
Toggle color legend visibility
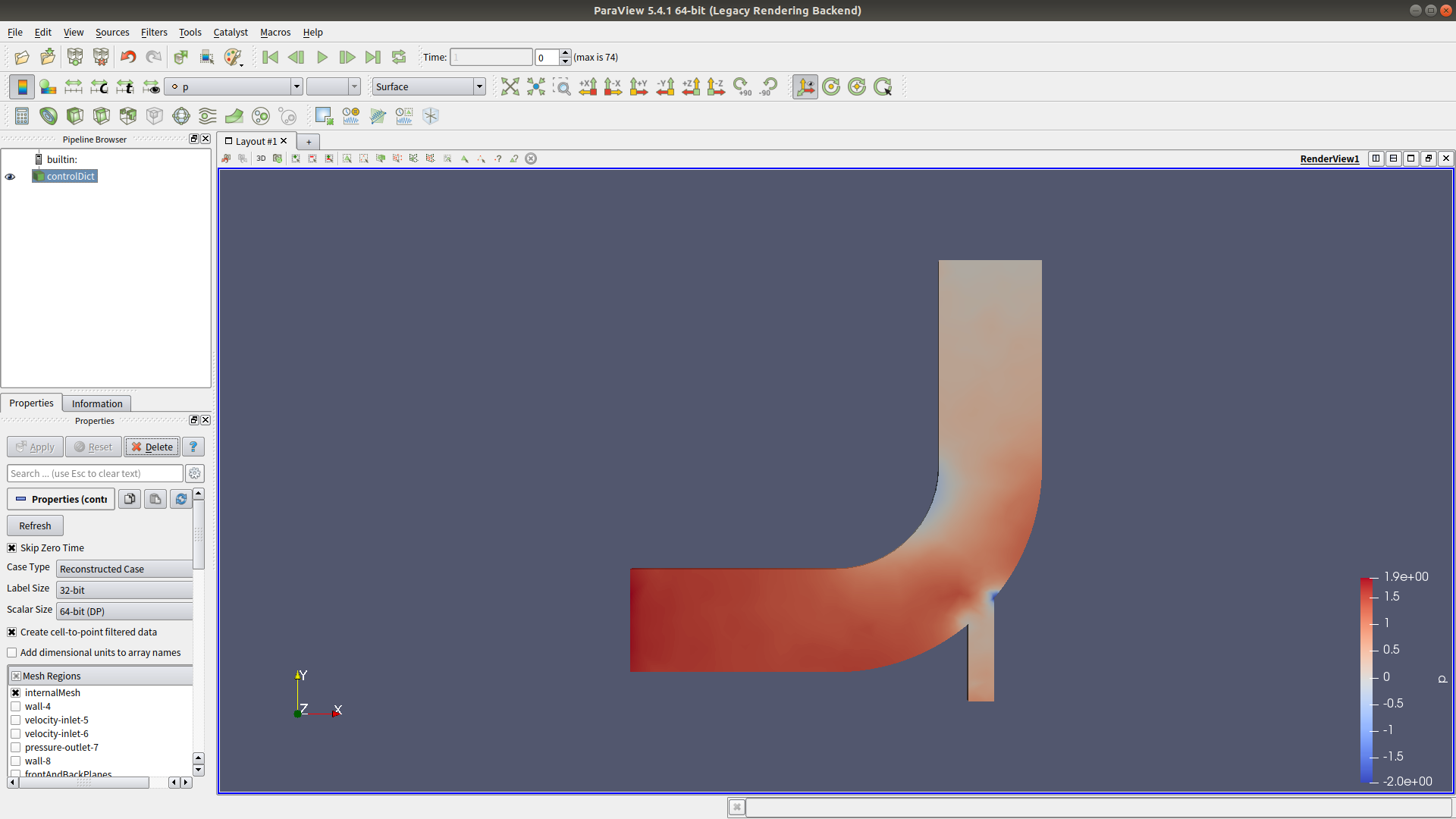point(22,86)
